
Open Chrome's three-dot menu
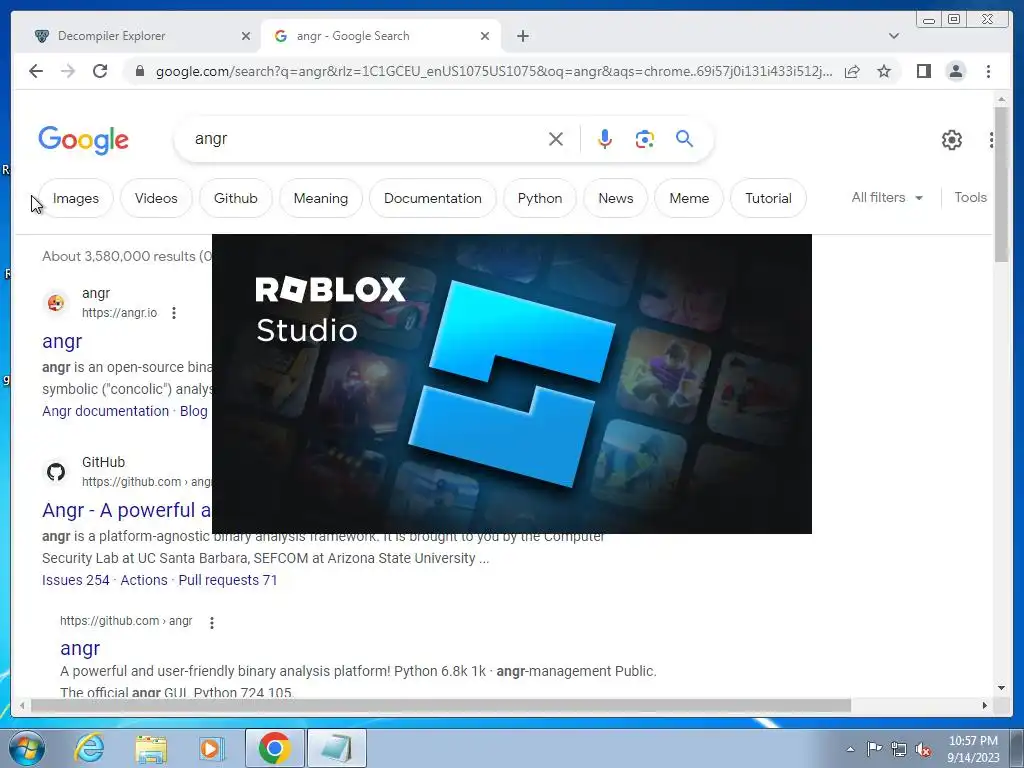[x=988, y=71]
